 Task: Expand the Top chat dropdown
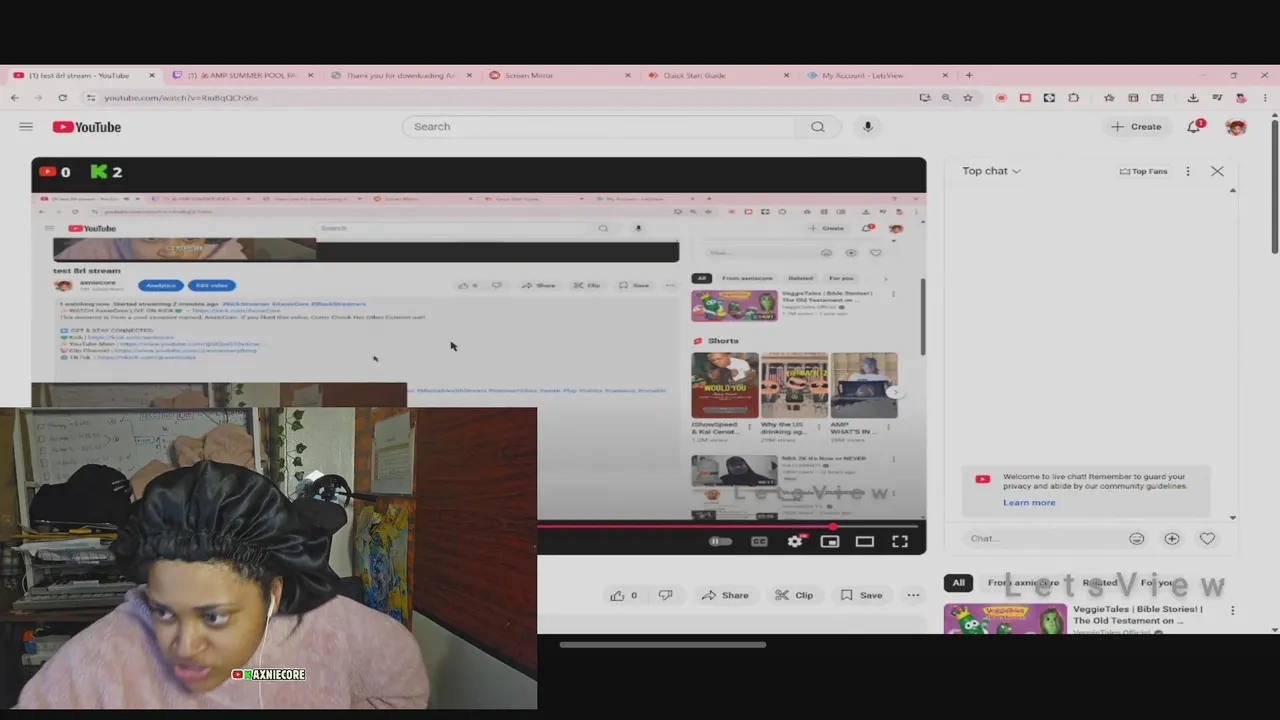coord(991,171)
